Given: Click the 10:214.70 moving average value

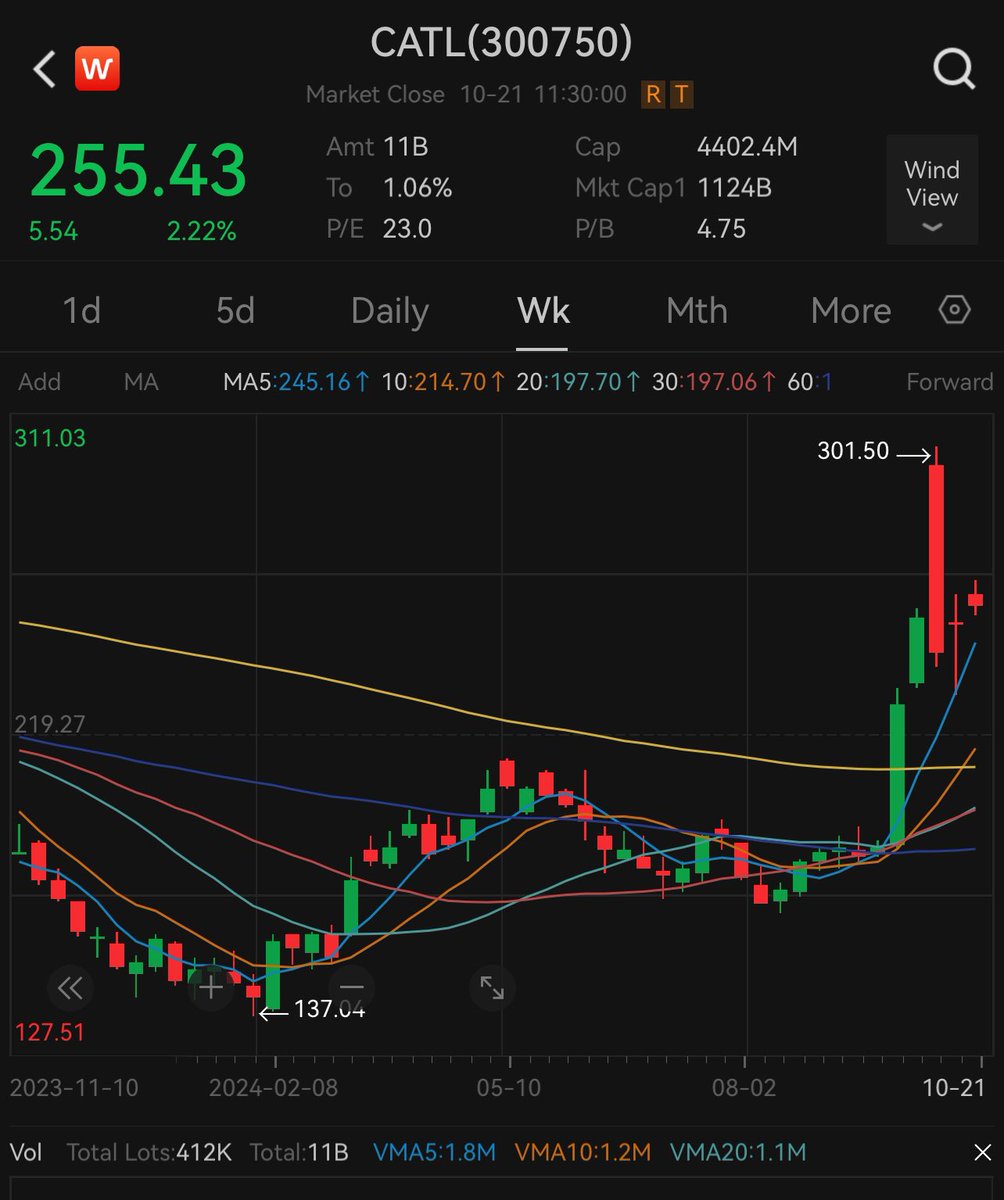Looking at the screenshot, I should click(443, 382).
